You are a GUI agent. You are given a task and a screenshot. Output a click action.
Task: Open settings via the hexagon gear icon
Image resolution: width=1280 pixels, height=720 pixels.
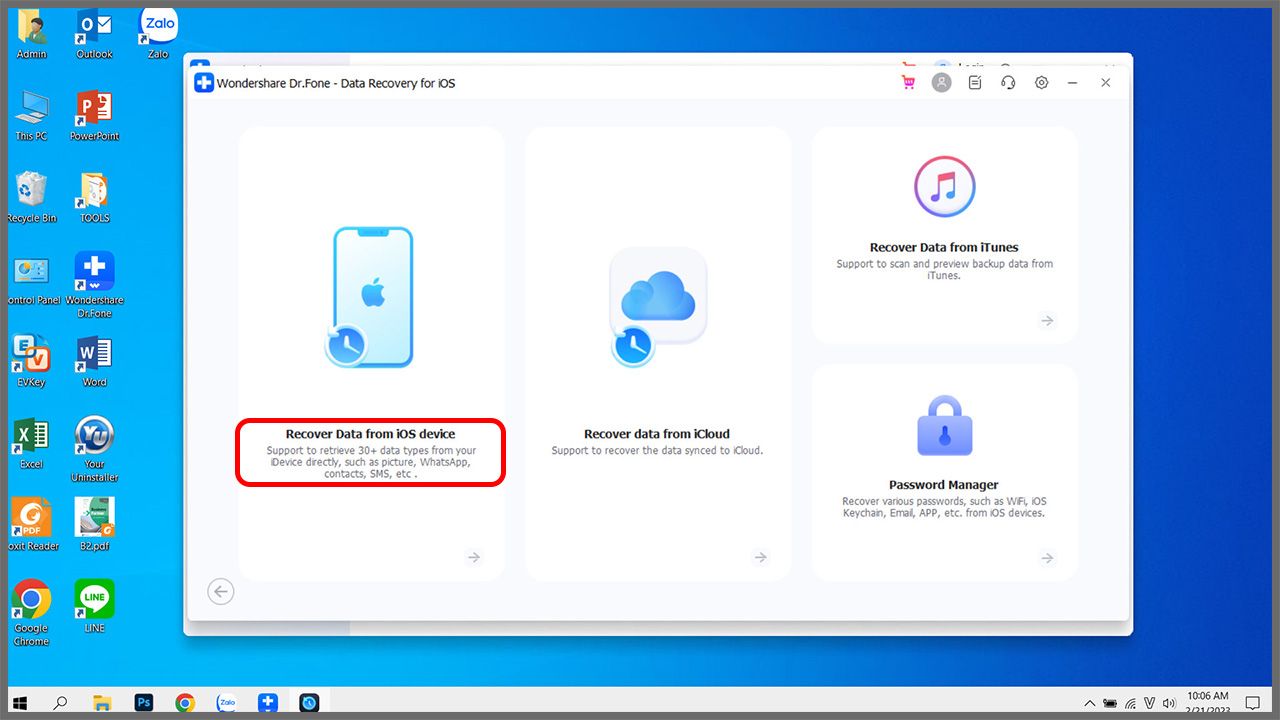pos(1041,83)
